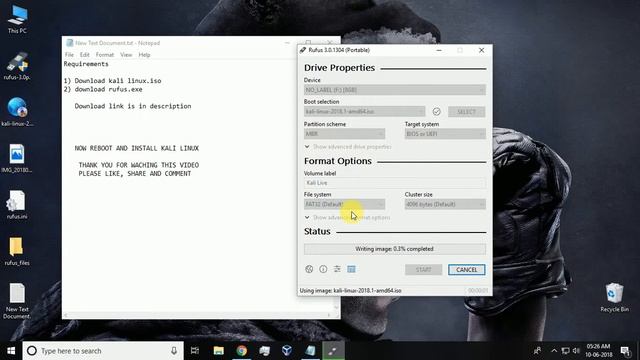Open the Notepad View menu
The image size is (640, 360).
[x=126, y=55]
